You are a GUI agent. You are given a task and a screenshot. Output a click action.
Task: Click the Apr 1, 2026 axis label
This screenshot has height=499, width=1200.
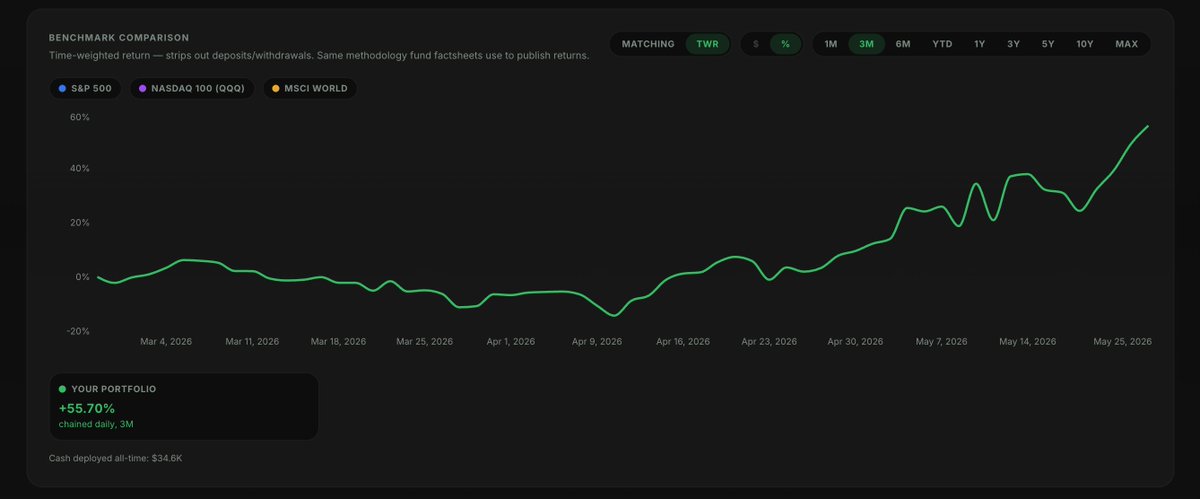point(511,342)
